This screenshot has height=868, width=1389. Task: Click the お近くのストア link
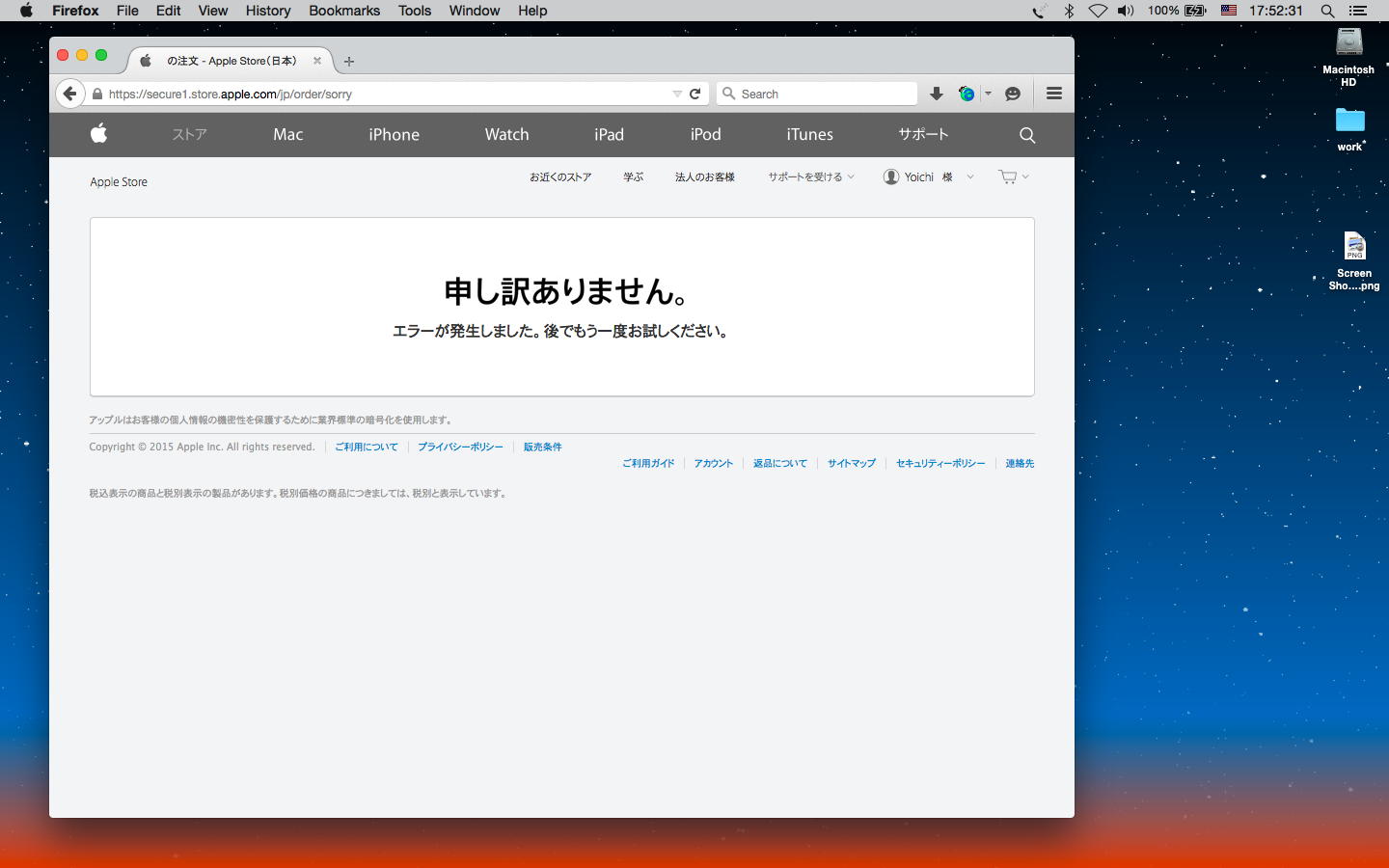coord(560,177)
